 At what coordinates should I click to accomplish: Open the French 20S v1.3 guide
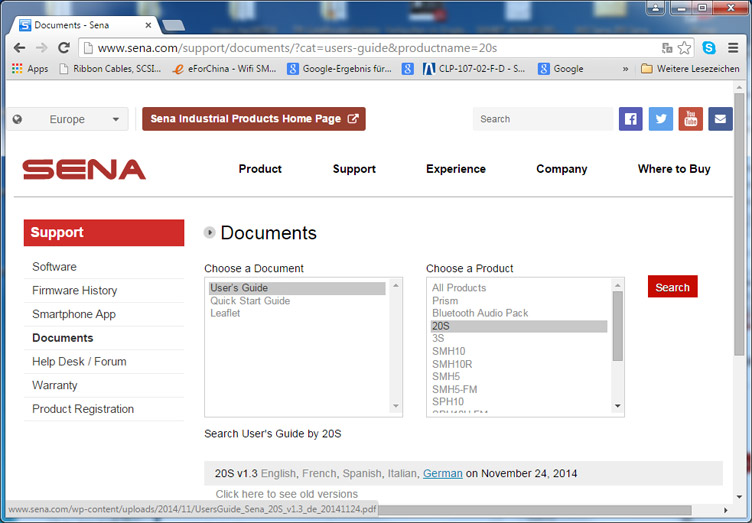319,474
